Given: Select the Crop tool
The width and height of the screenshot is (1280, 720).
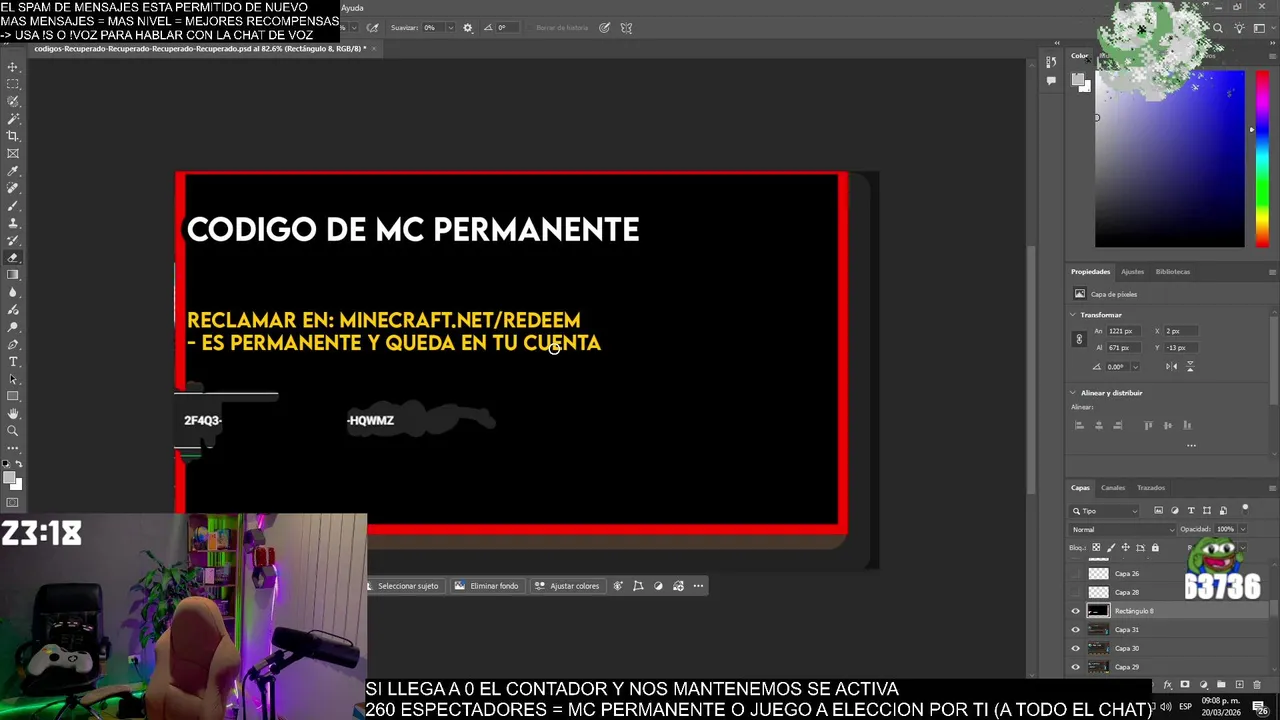Looking at the screenshot, I should [x=13, y=136].
